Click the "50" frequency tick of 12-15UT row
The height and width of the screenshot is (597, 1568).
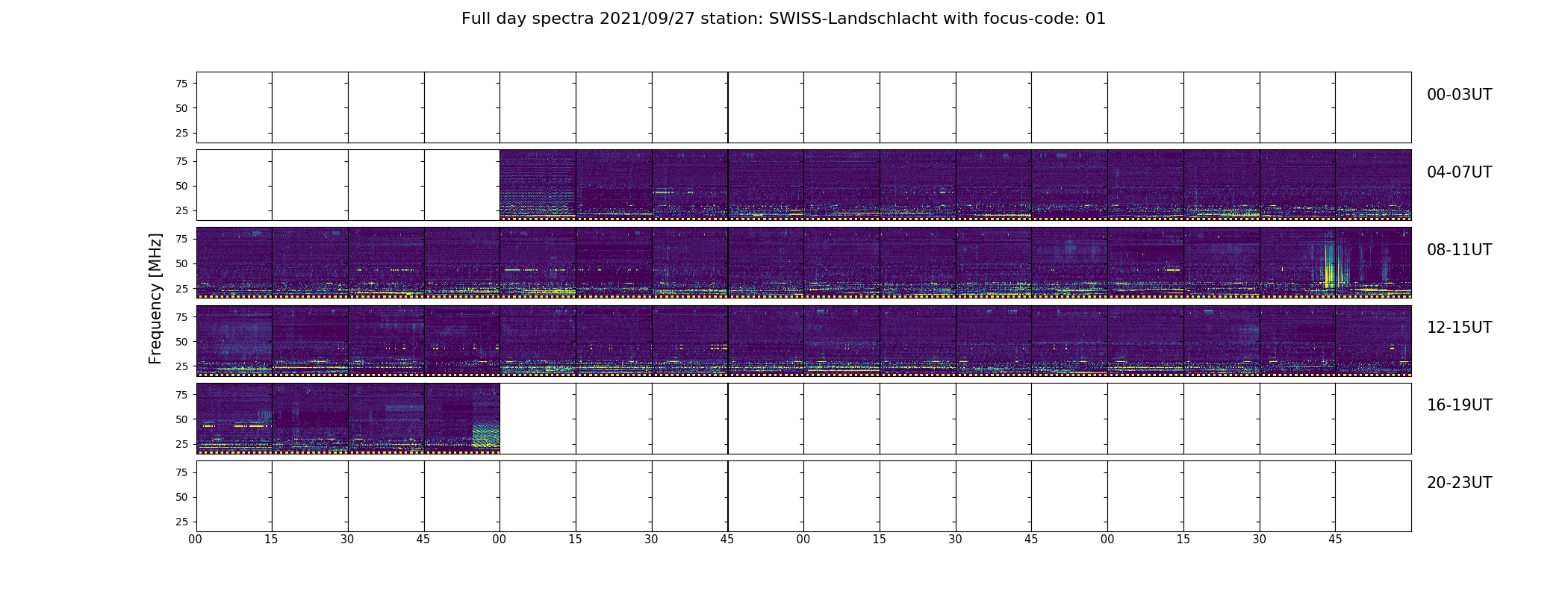tap(181, 342)
